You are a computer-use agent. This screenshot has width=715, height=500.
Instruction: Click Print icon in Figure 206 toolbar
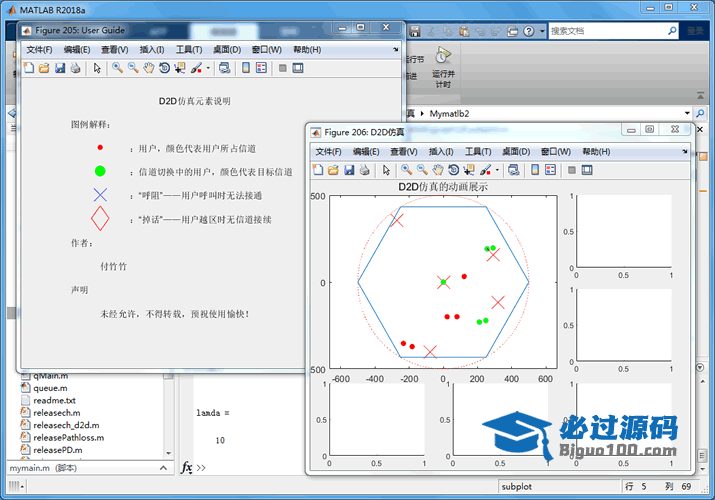[364, 170]
